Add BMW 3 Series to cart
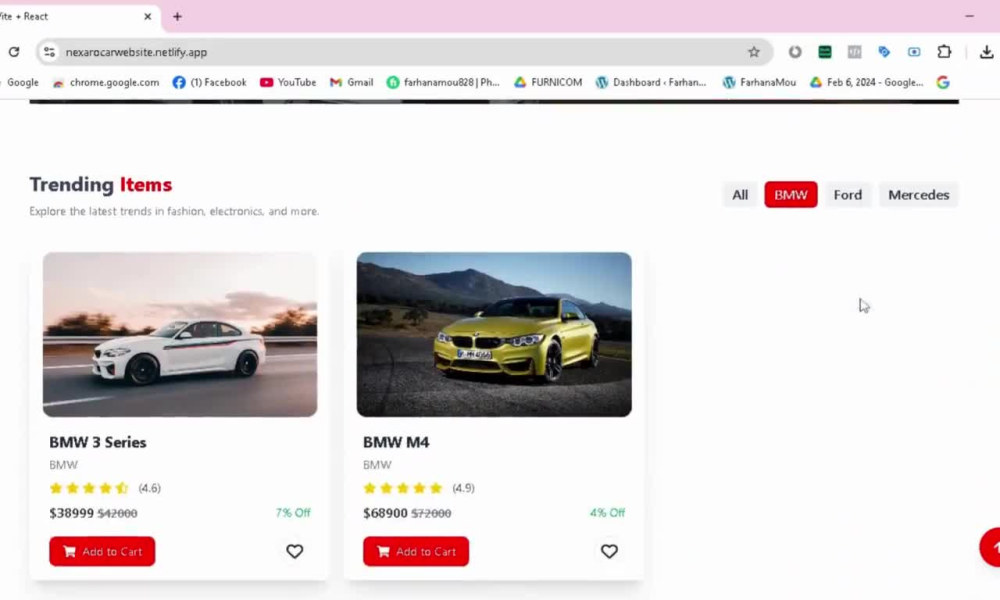This screenshot has height=600, width=1000. 102,551
